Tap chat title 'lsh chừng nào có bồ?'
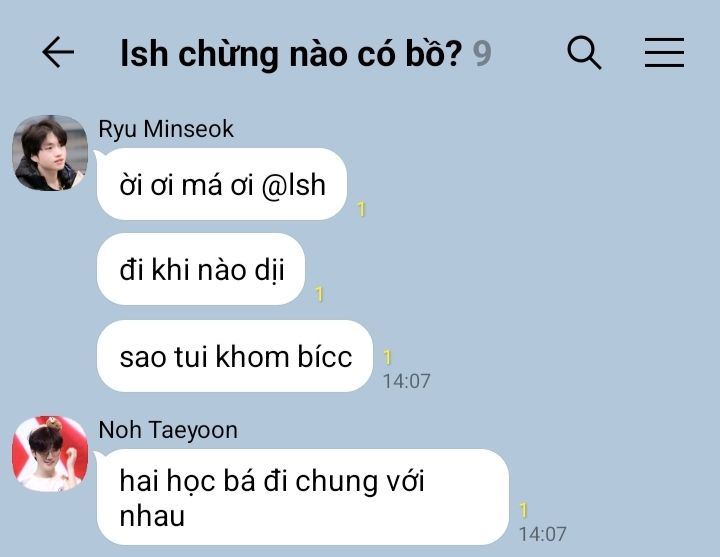Image resolution: width=720 pixels, height=557 pixels. [291, 54]
